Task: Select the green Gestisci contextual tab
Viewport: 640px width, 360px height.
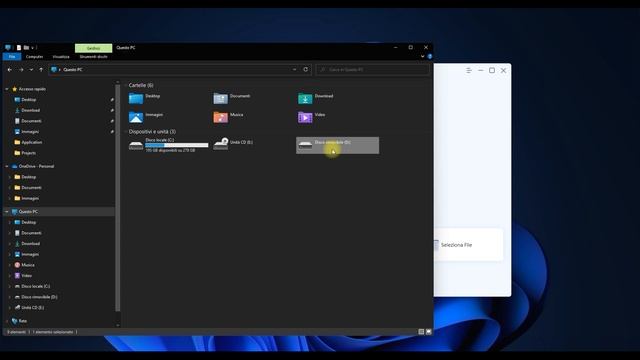Action: click(93, 48)
